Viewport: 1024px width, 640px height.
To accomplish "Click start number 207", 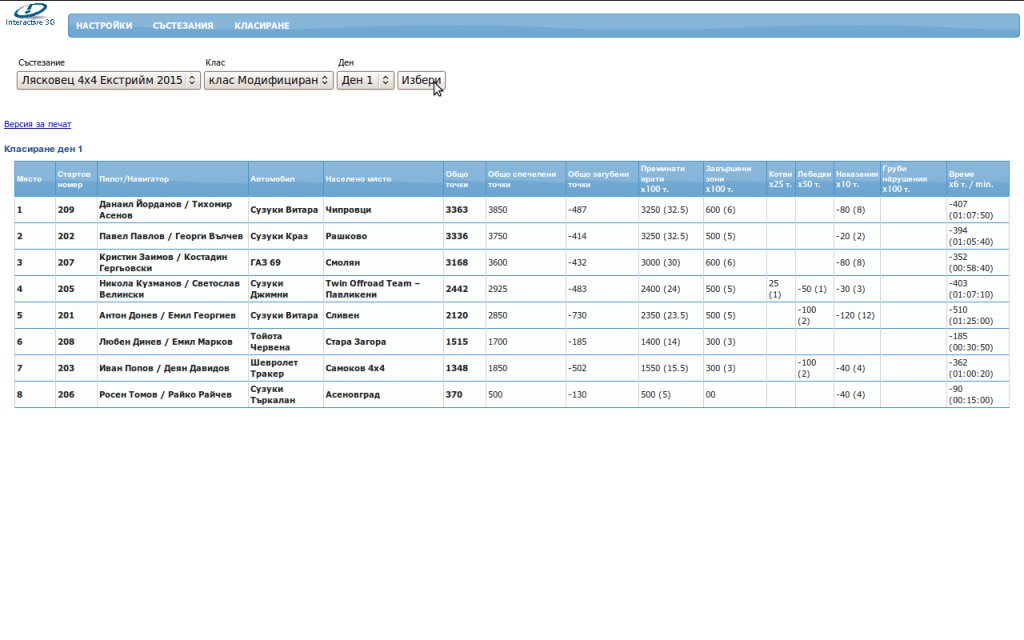I will [x=66, y=263].
